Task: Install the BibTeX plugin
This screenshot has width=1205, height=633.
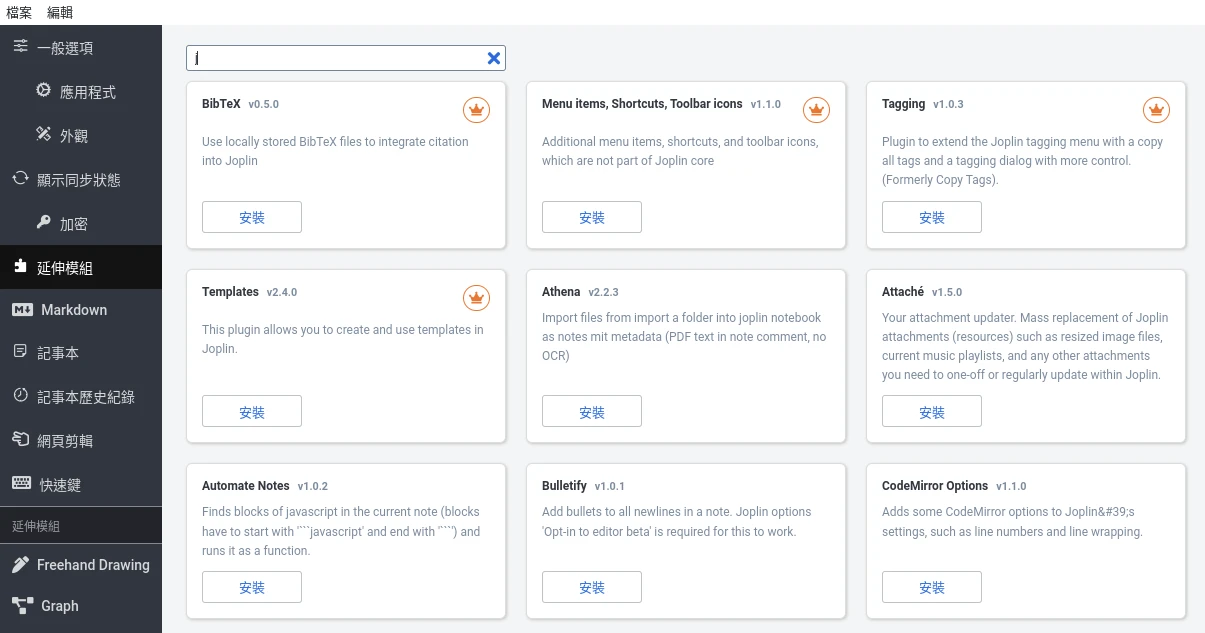Action: pos(252,217)
